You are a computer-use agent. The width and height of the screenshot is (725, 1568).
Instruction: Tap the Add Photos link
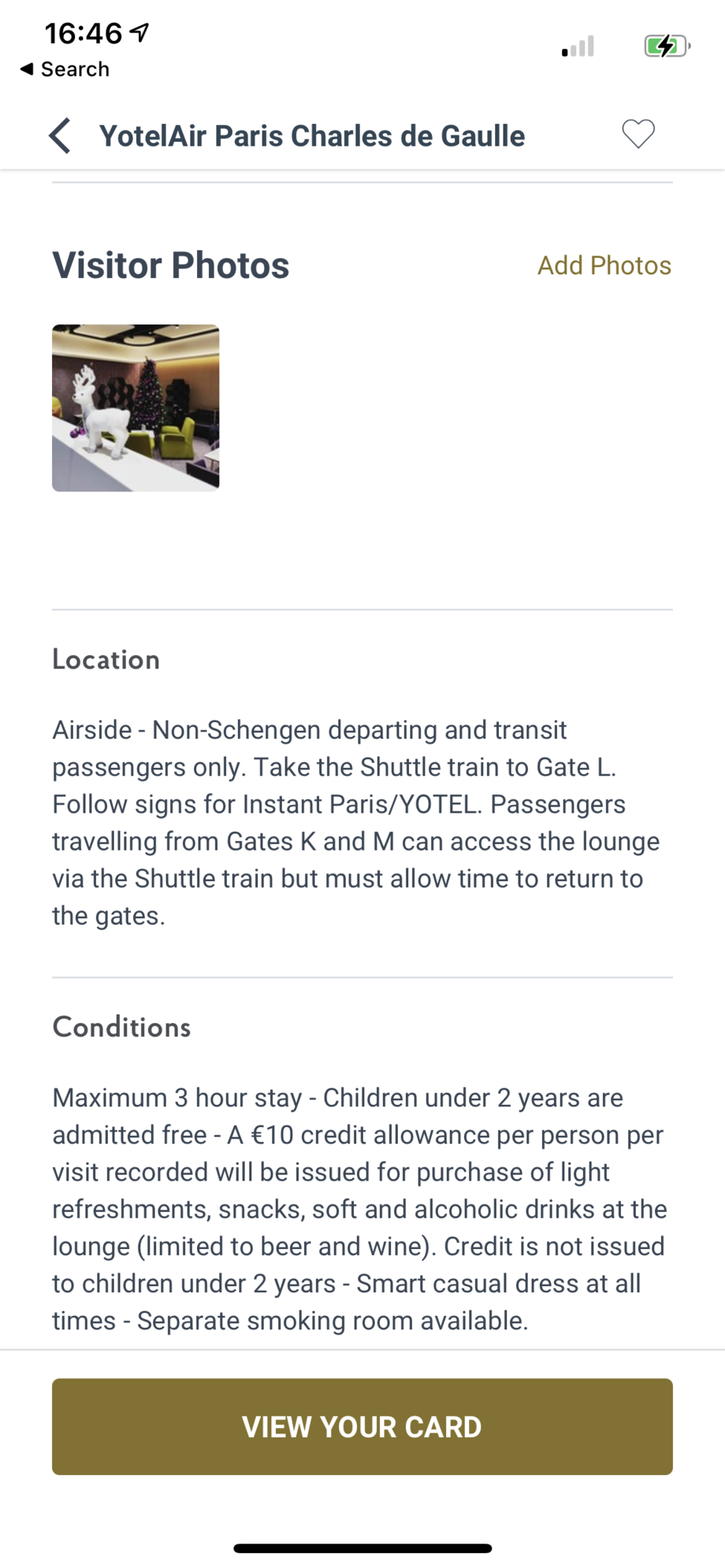coord(604,265)
